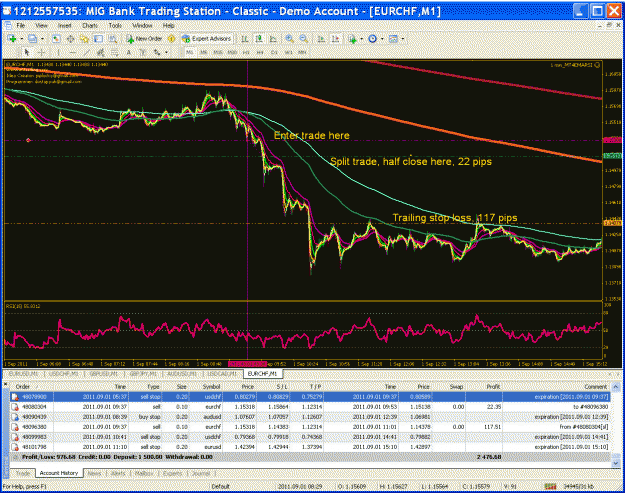The image size is (625, 493).
Task: Open the Tools menu
Action: [115, 26]
